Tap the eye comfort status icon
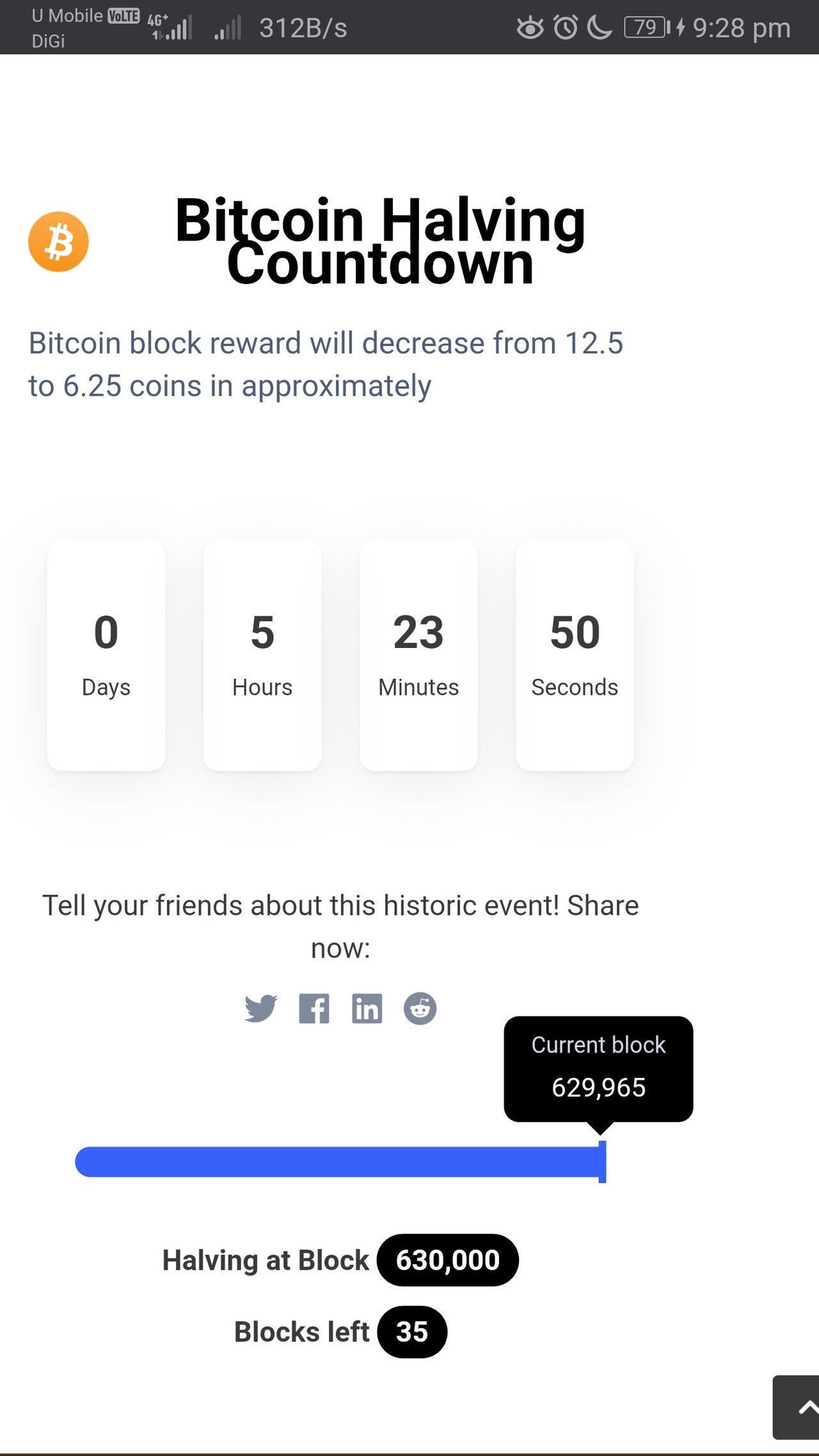 (530, 28)
